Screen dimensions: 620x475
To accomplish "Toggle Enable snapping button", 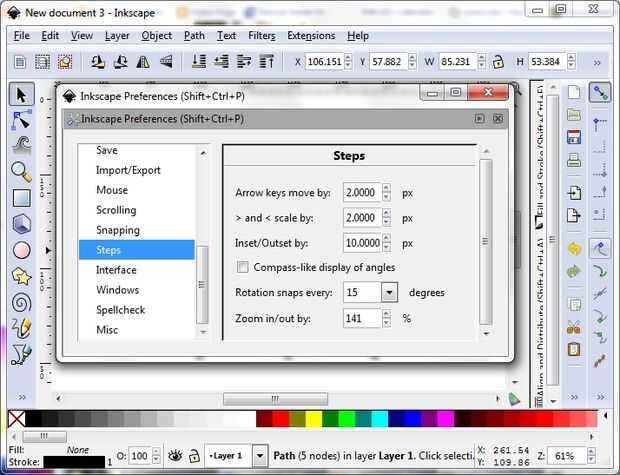I will click(600, 93).
